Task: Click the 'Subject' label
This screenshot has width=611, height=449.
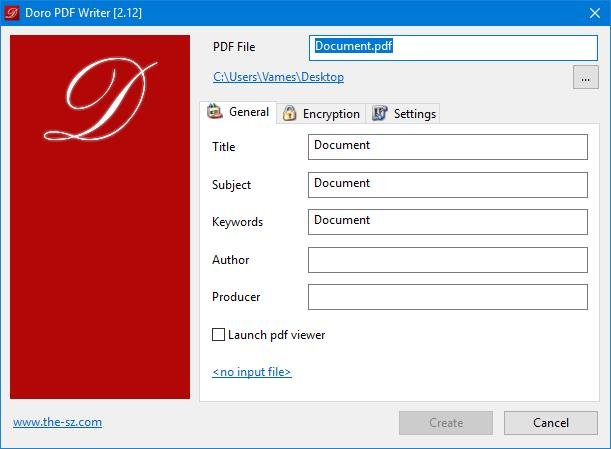Action: pos(231,185)
